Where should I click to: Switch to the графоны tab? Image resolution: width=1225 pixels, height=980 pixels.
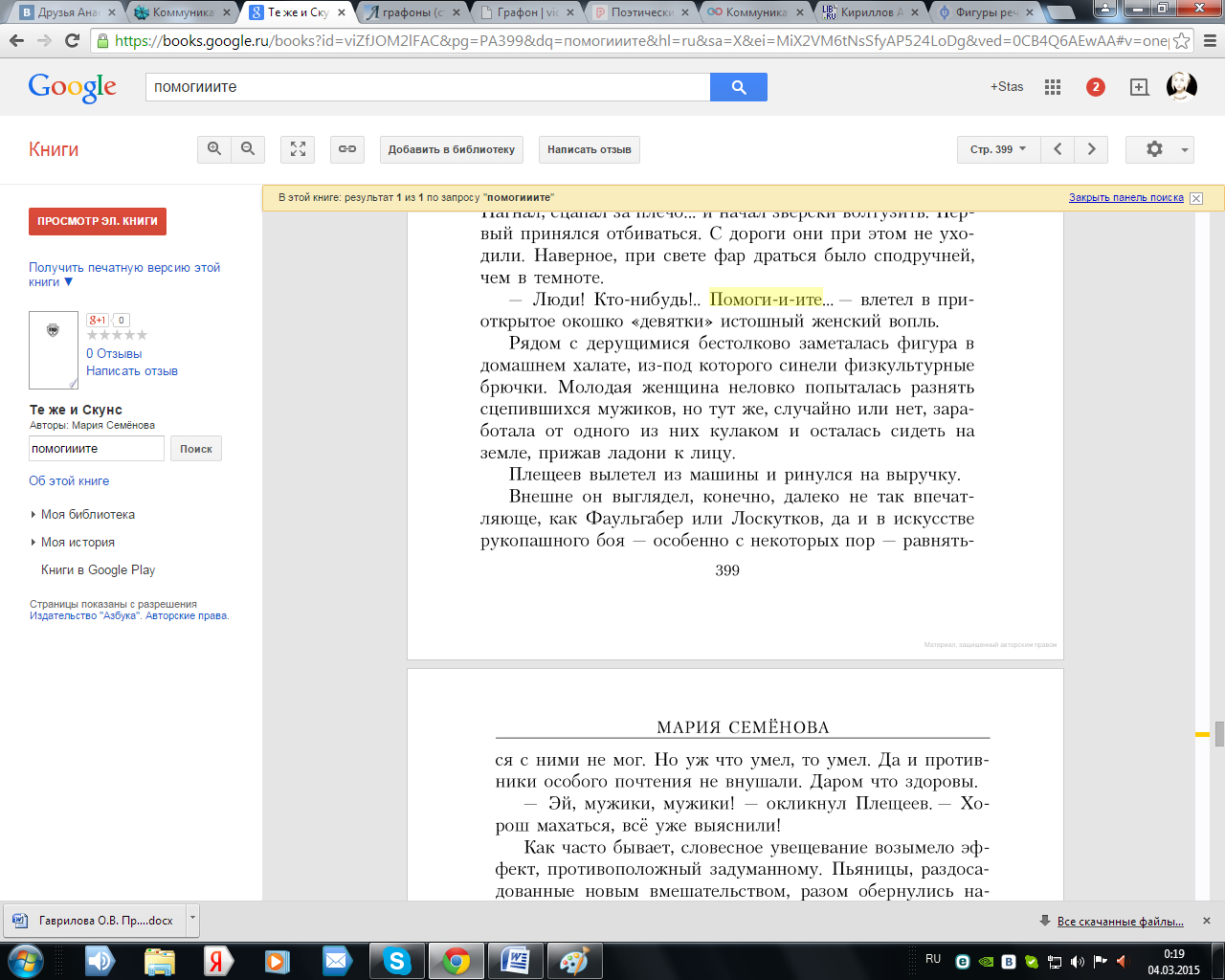(x=410, y=12)
